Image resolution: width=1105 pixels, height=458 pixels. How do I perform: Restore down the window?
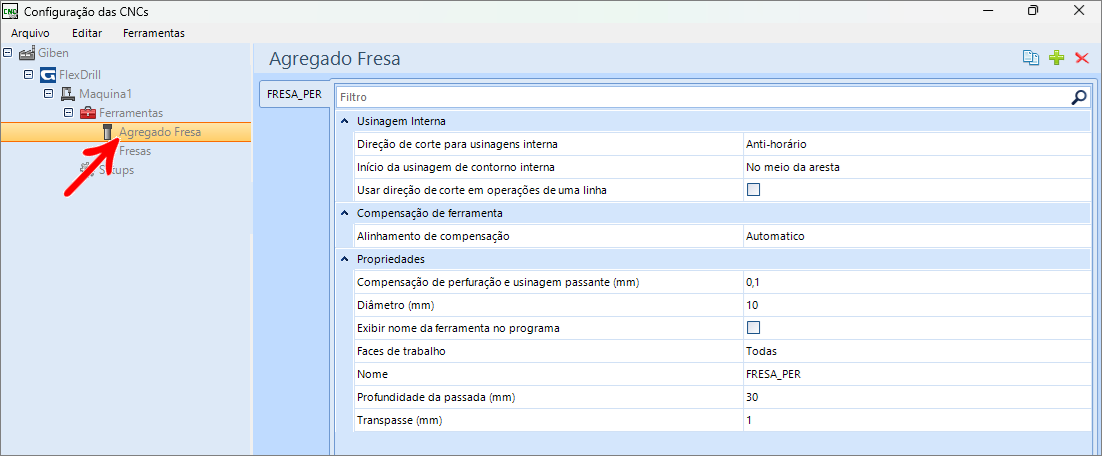pos(1032,11)
